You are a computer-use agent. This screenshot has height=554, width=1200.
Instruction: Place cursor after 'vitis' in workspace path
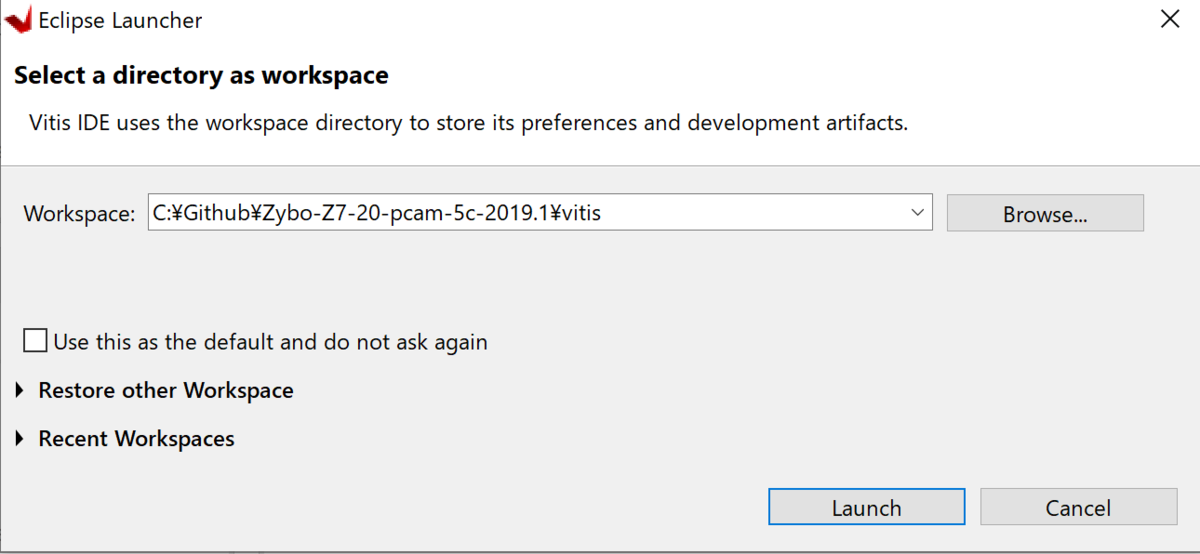(x=603, y=212)
